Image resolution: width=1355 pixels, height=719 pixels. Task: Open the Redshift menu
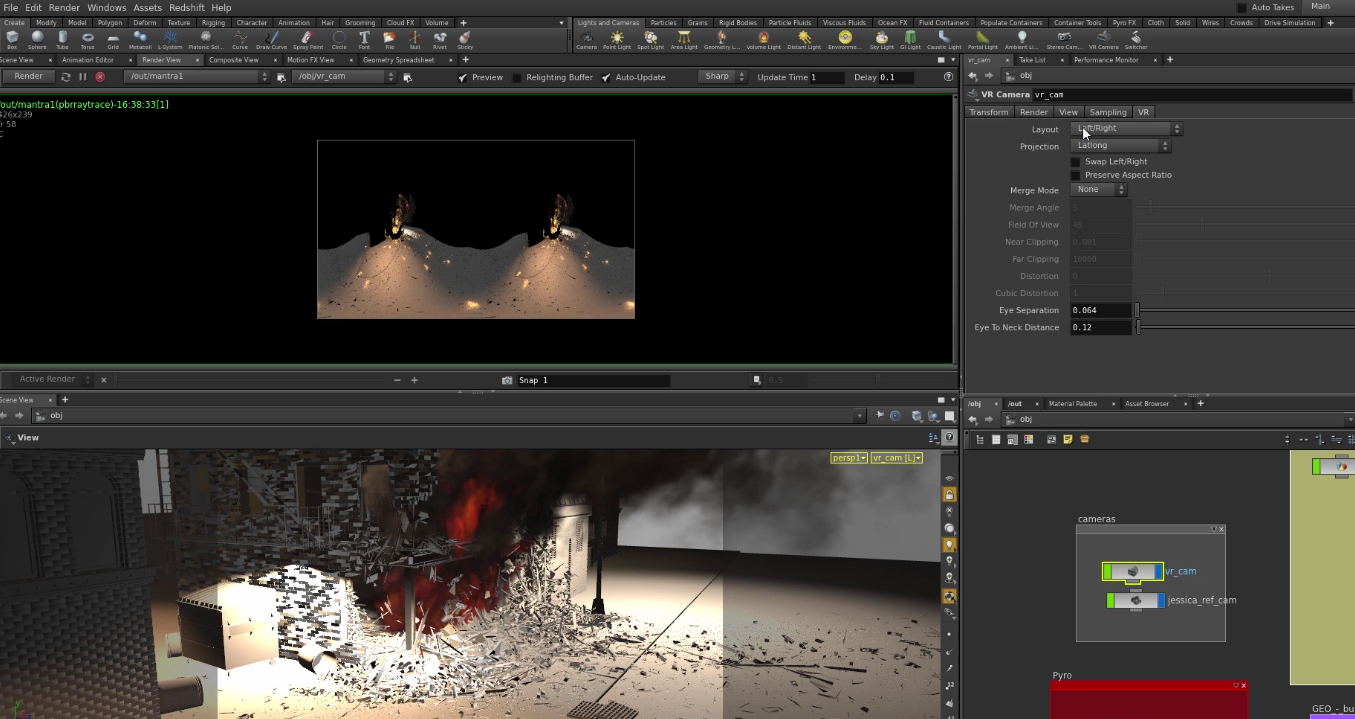(x=186, y=7)
